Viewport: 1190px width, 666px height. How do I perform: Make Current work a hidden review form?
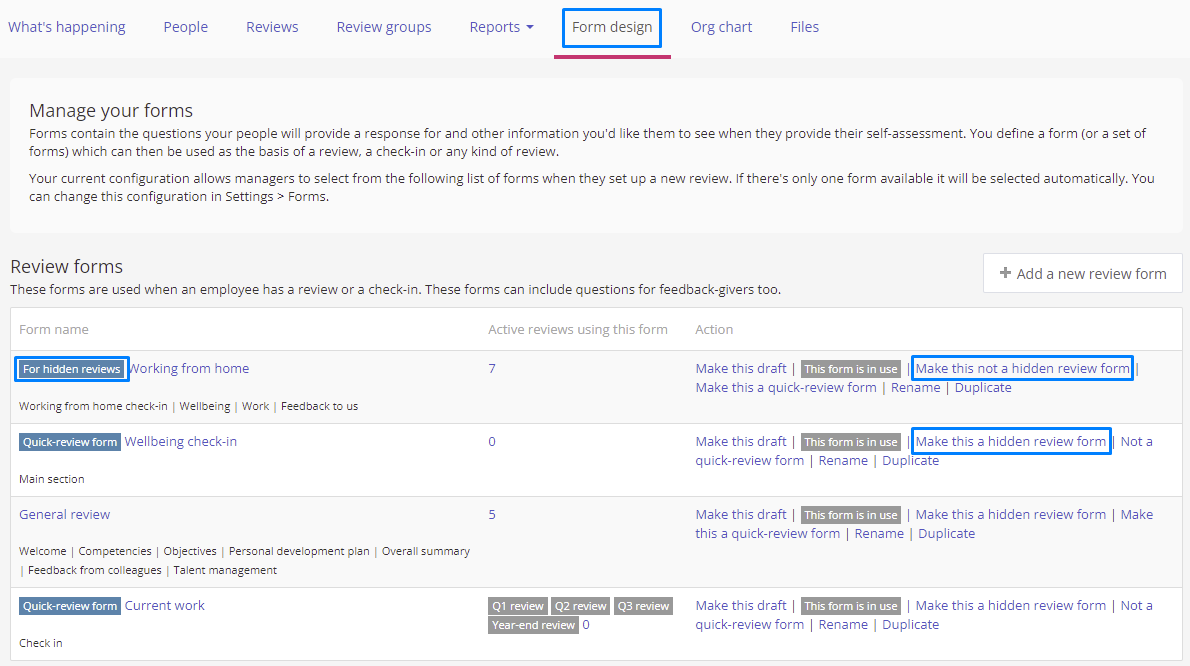coord(1010,605)
